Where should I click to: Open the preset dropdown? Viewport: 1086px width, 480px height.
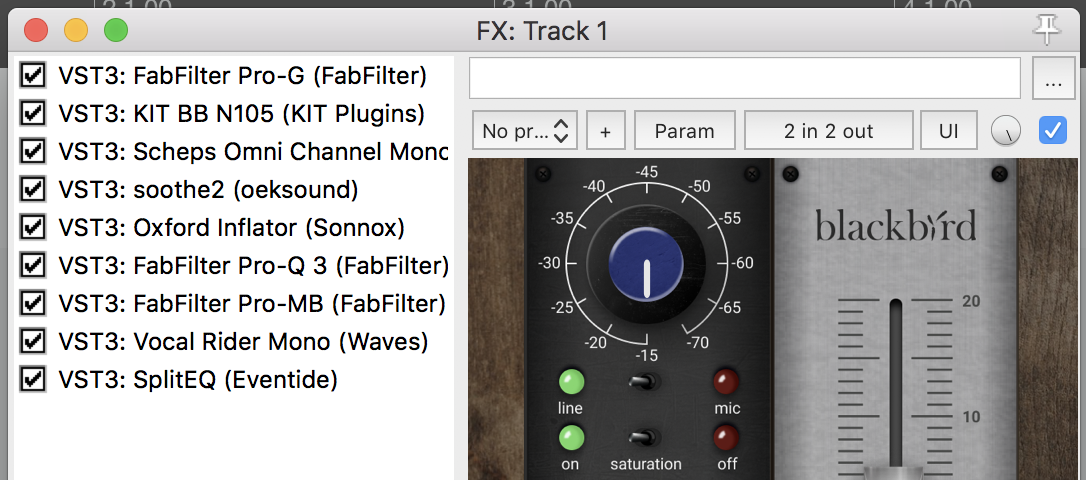[525, 130]
